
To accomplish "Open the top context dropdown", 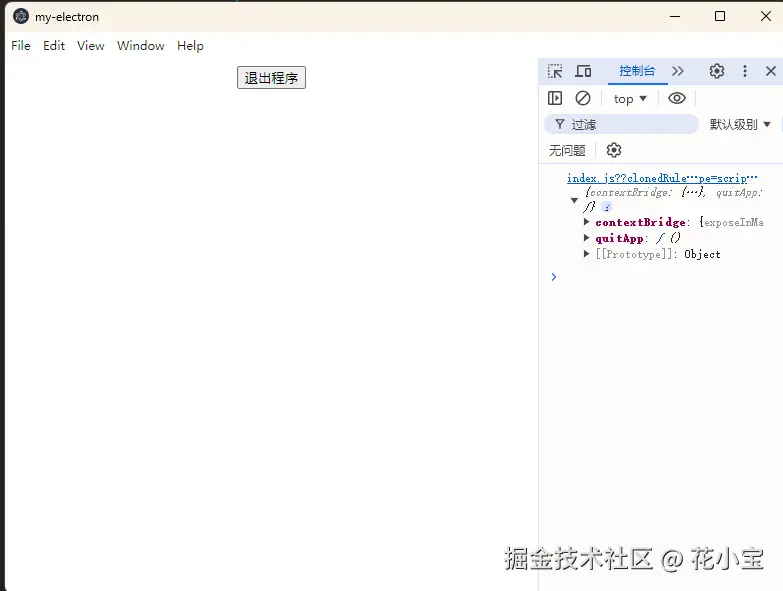I will (630, 99).
